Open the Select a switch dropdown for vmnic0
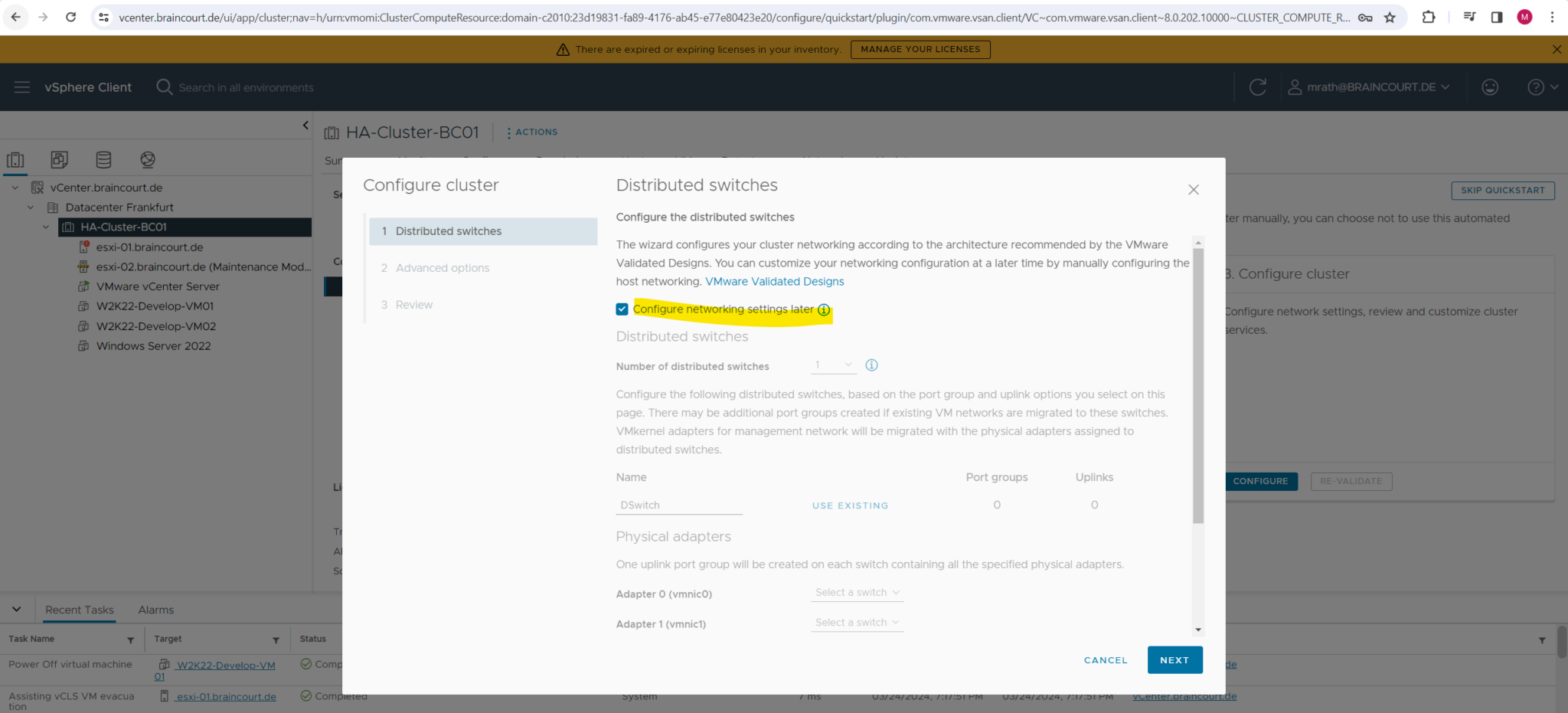The image size is (1568, 713). tap(856, 592)
